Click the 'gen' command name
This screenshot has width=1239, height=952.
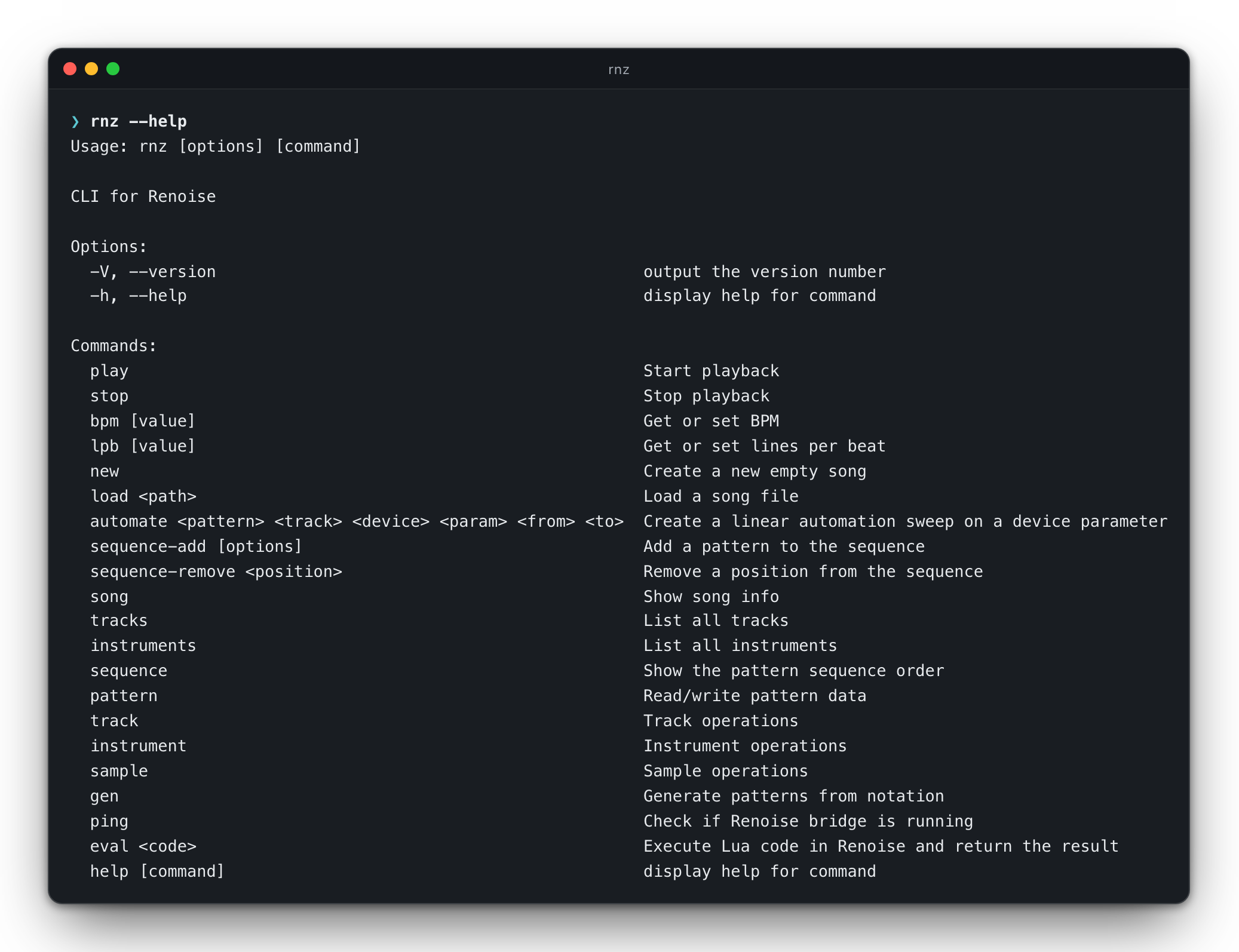pos(105,797)
